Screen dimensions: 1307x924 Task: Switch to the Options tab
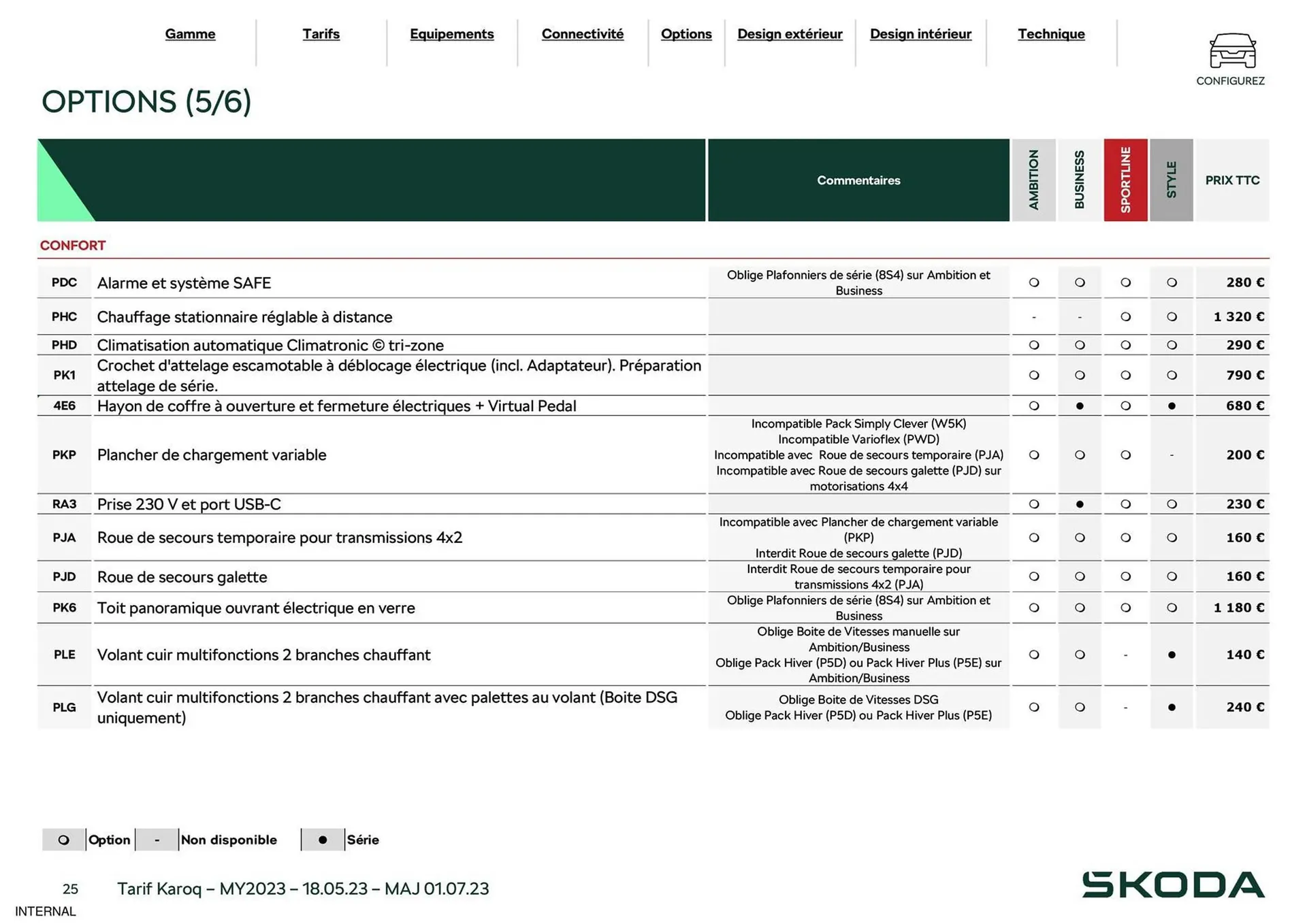pyautogui.click(x=686, y=34)
